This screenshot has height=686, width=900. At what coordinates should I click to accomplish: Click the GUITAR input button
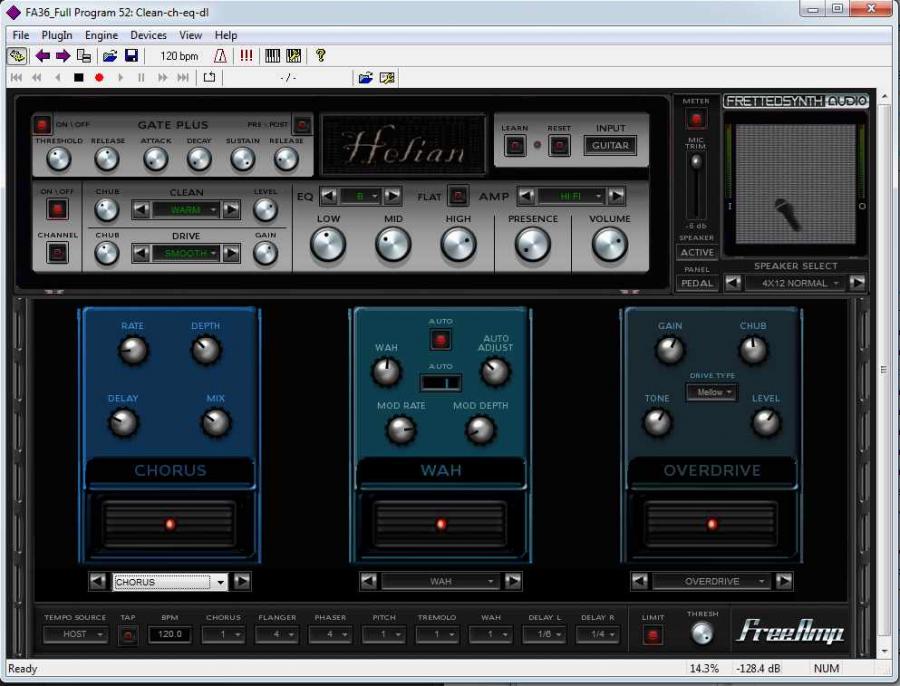[610, 145]
